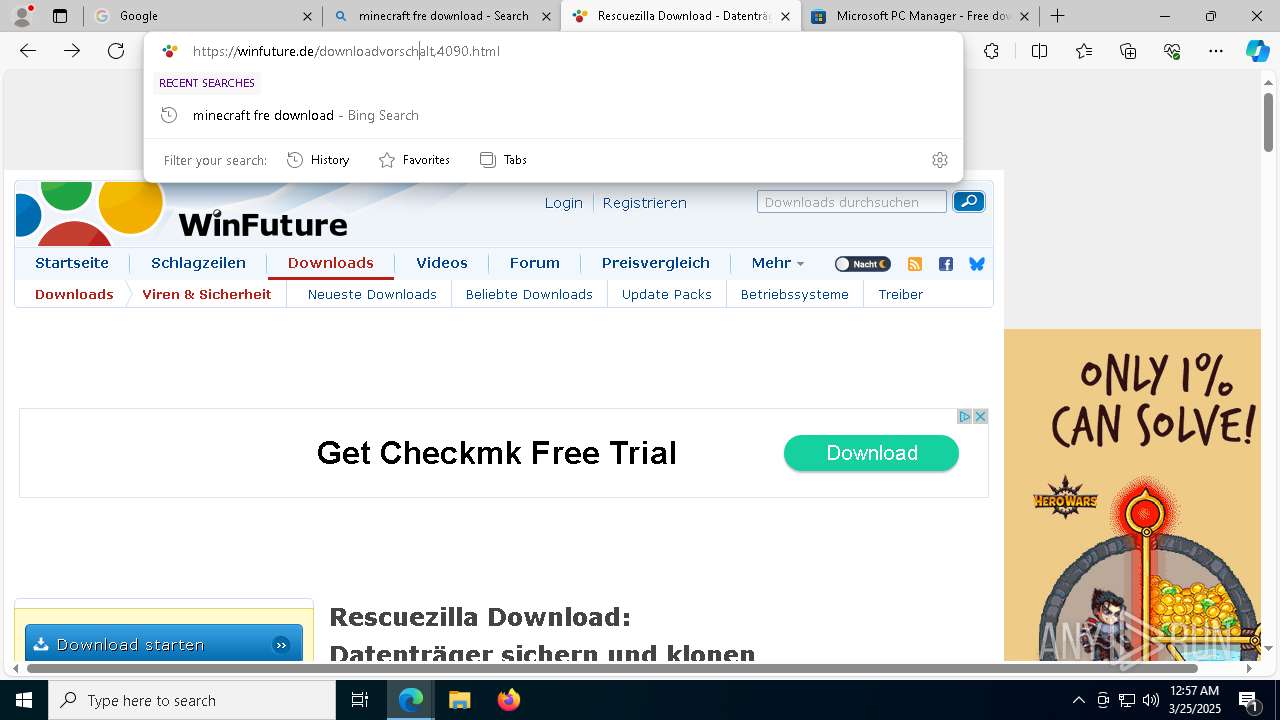
Task: Switch to minecraft fre download tab
Action: (443, 16)
